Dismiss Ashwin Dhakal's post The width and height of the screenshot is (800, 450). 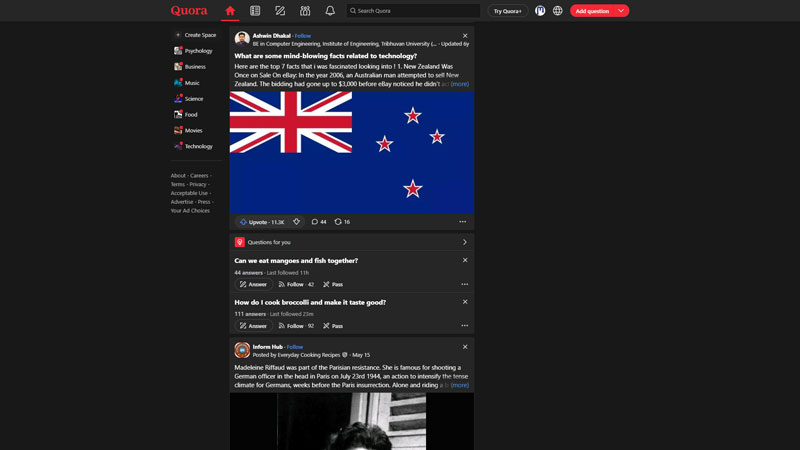click(465, 36)
